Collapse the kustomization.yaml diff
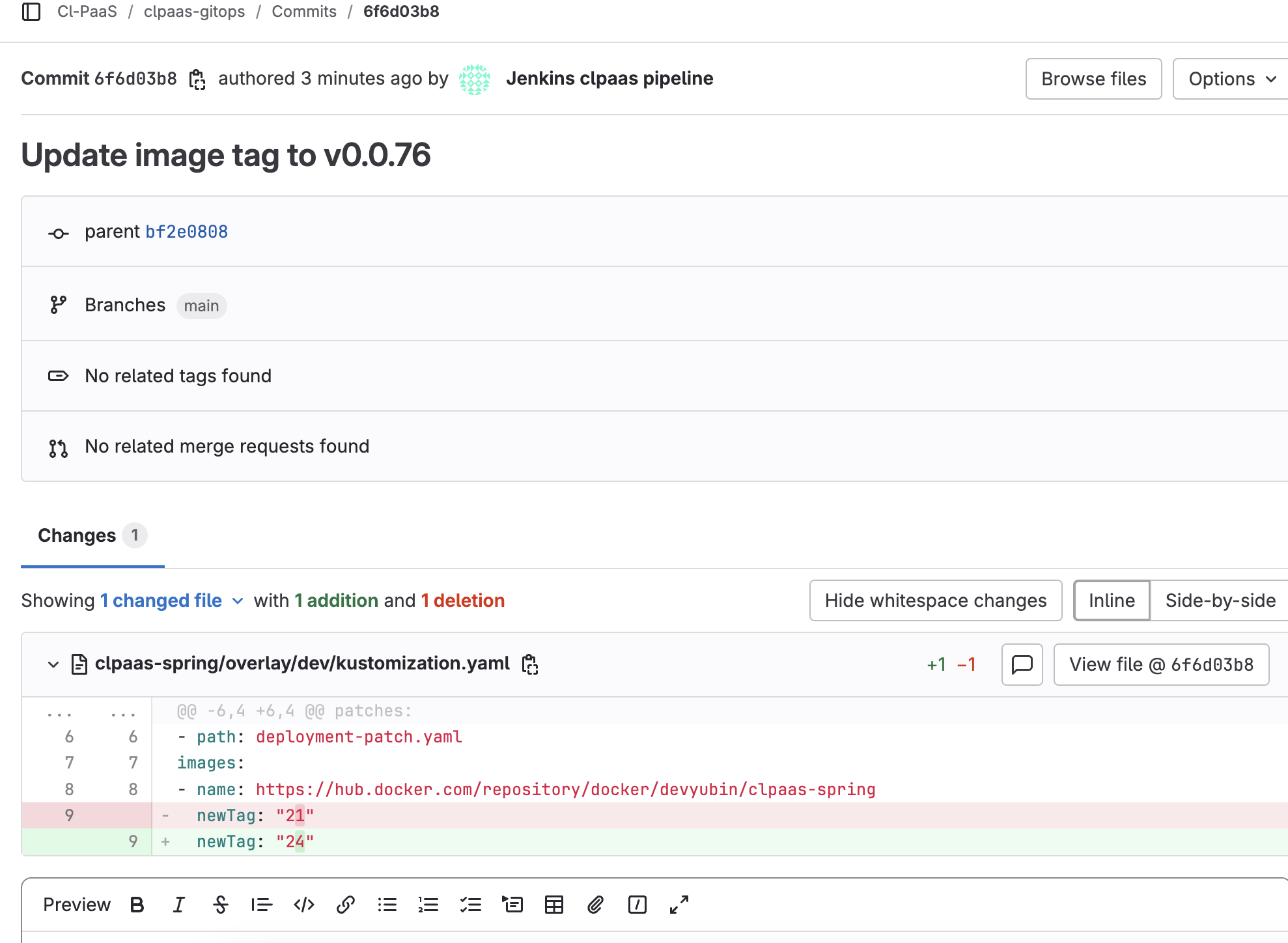This screenshot has width=1288, height=943. pos(53,664)
